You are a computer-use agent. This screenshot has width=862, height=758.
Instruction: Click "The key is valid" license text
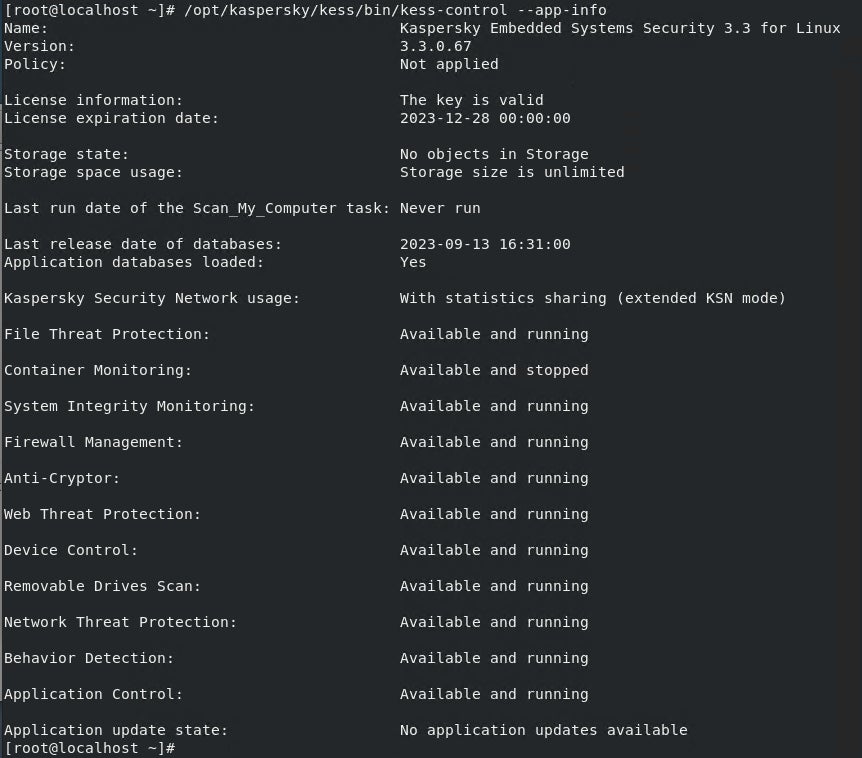click(x=471, y=100)
